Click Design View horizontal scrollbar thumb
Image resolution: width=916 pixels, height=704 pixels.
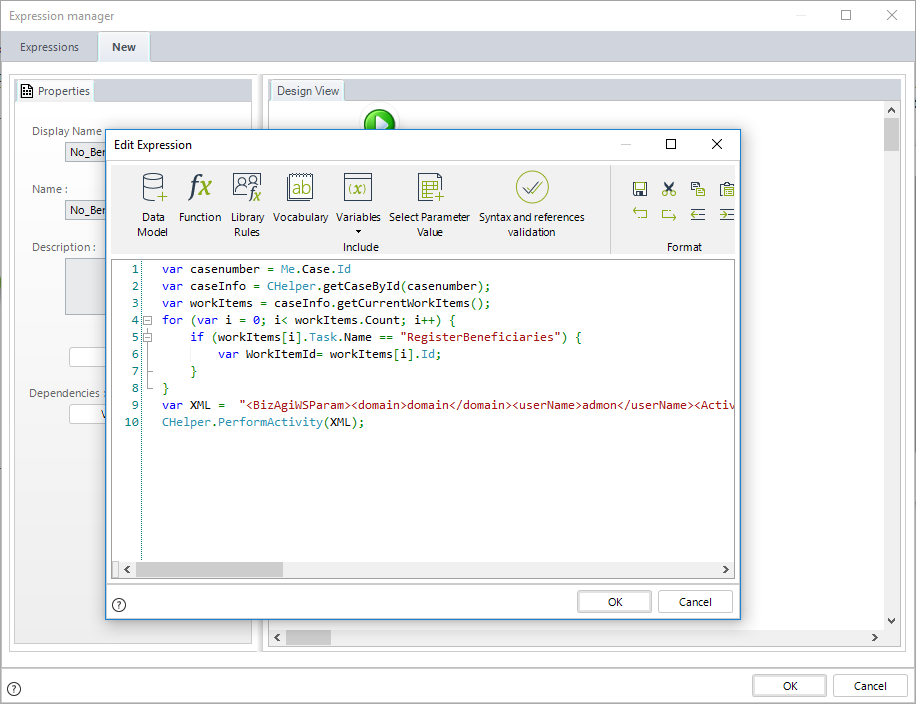point(308,637)
